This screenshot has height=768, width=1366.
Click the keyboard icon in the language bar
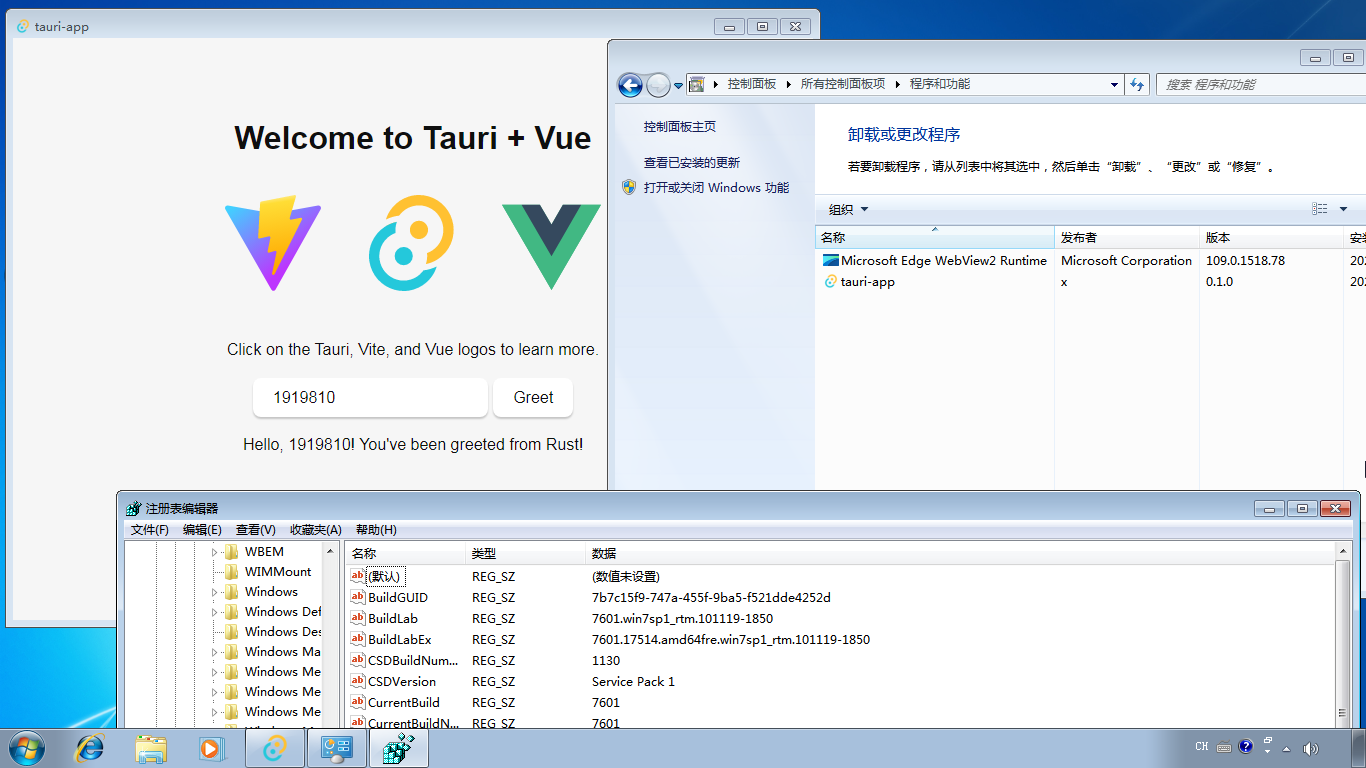coord(1224,747)
